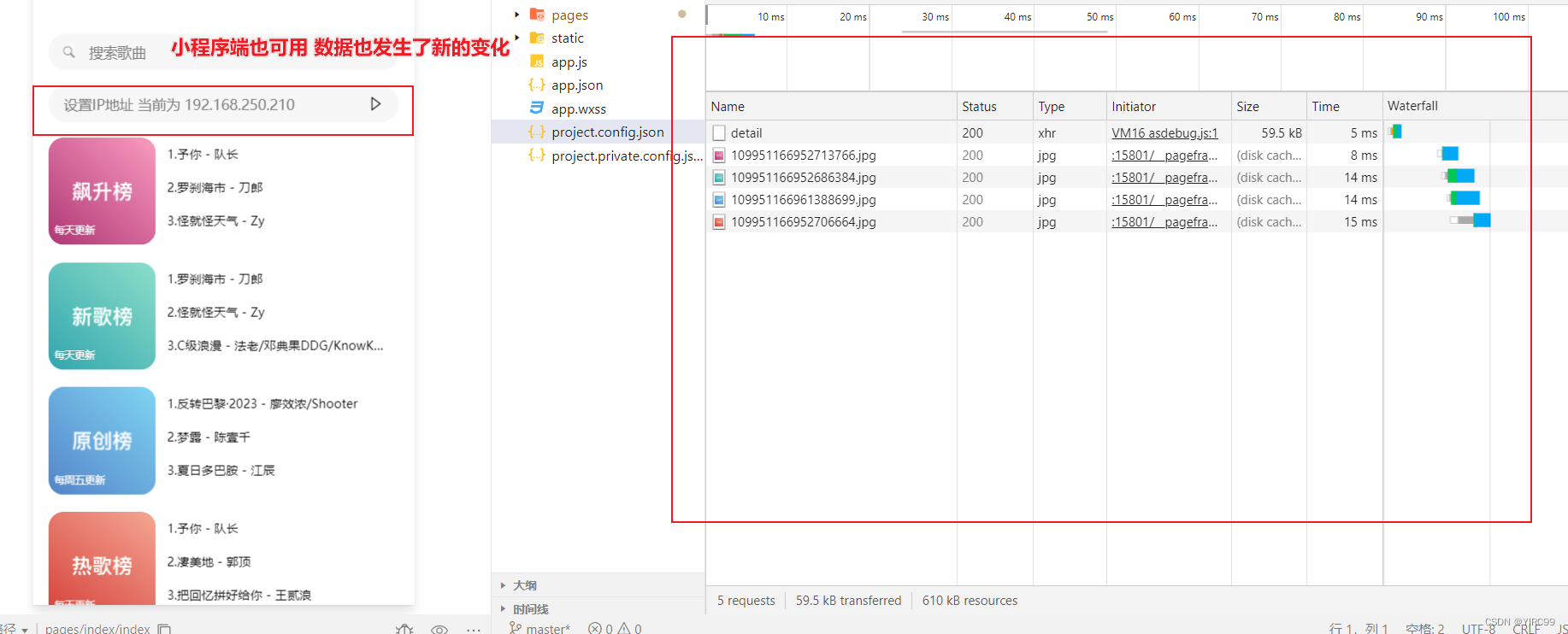Select song '2.怪就怪天气 - Zy' in 新歌榜
Screen dimensions: 1568x634
[x=215, y=312]
